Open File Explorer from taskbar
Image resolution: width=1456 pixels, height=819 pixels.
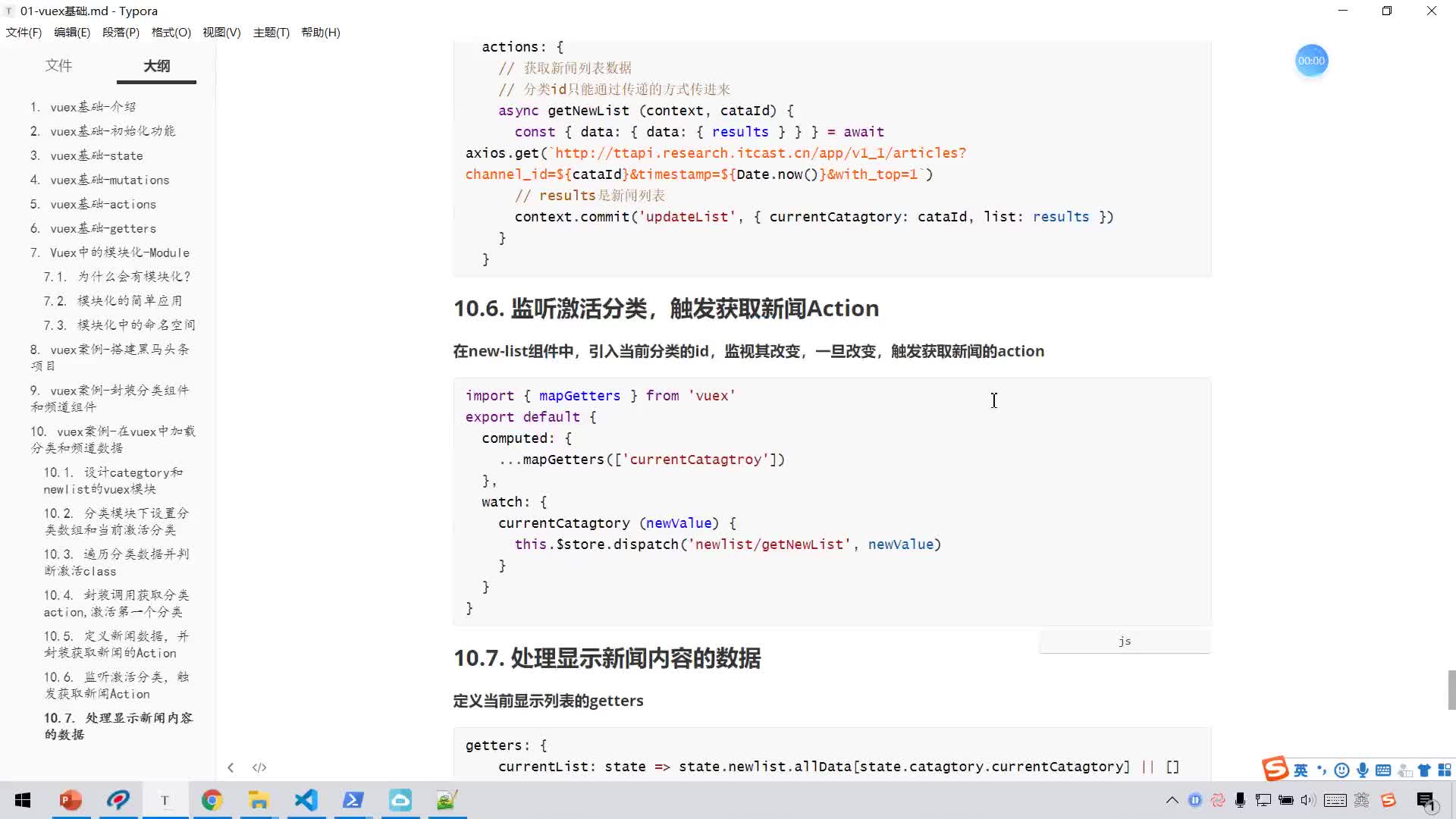pyautogui.click(x=259, y=800)
